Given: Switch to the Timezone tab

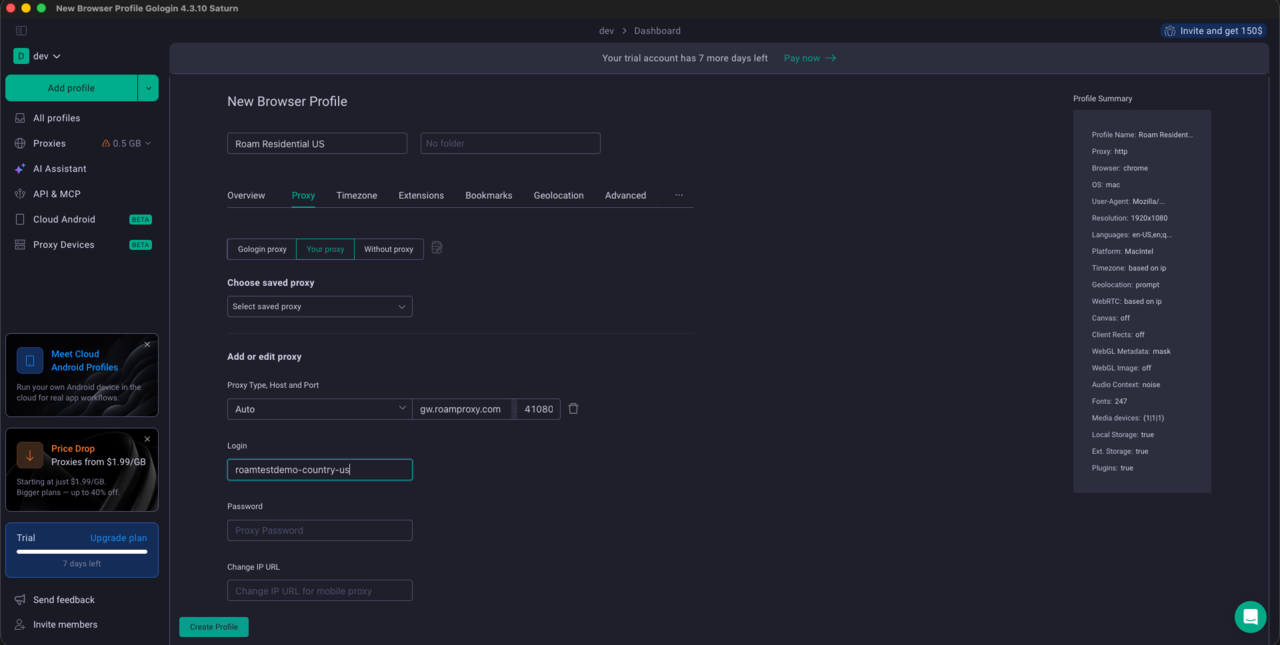Looking at the screenshot, I should point(357,195).
